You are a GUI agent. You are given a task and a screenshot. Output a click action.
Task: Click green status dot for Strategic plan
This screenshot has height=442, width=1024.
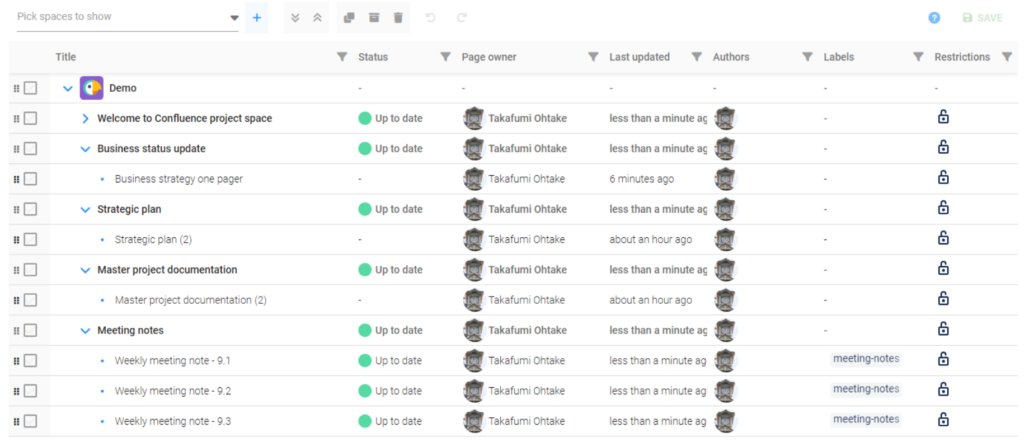[365, 209]
